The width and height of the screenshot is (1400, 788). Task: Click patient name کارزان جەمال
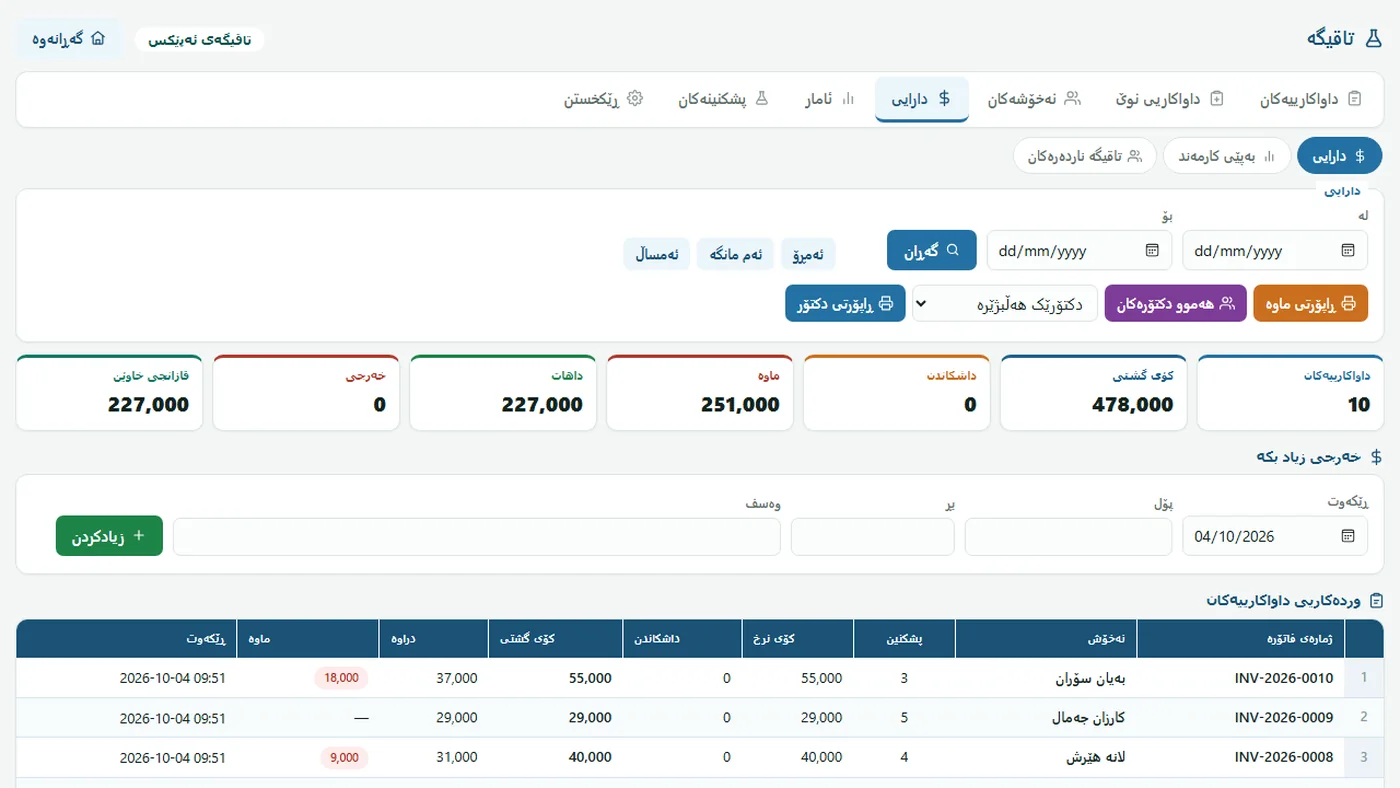tap(1089, 718)
